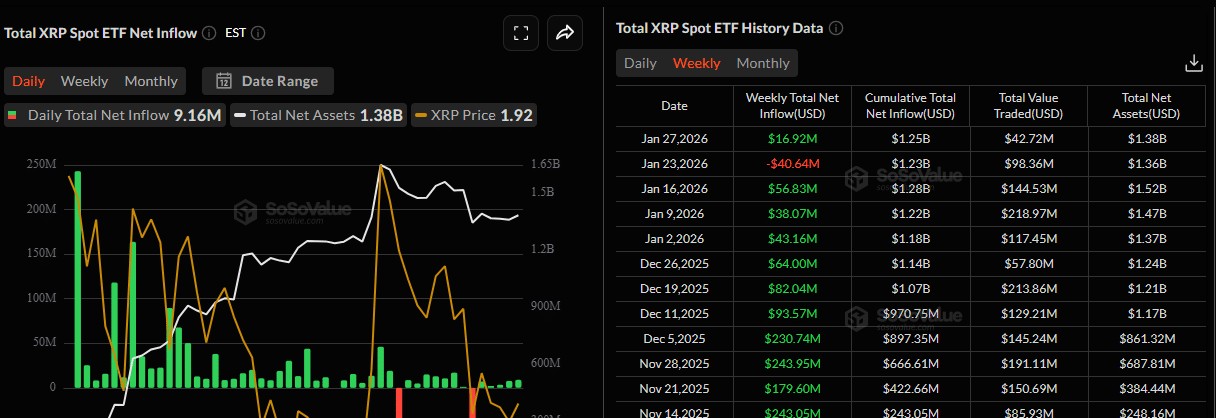Click the Dec 26,2025 date cell
This screenshot has height=418, width=1216.
coord(675,264)
